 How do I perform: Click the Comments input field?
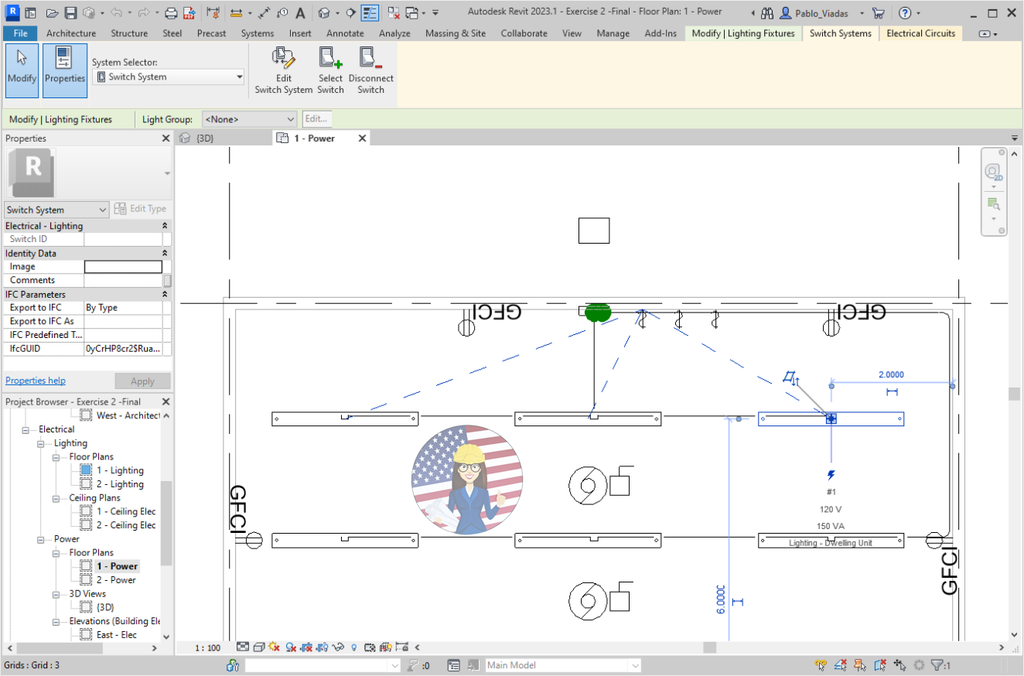pyautogui.click(x=123, y=280)
